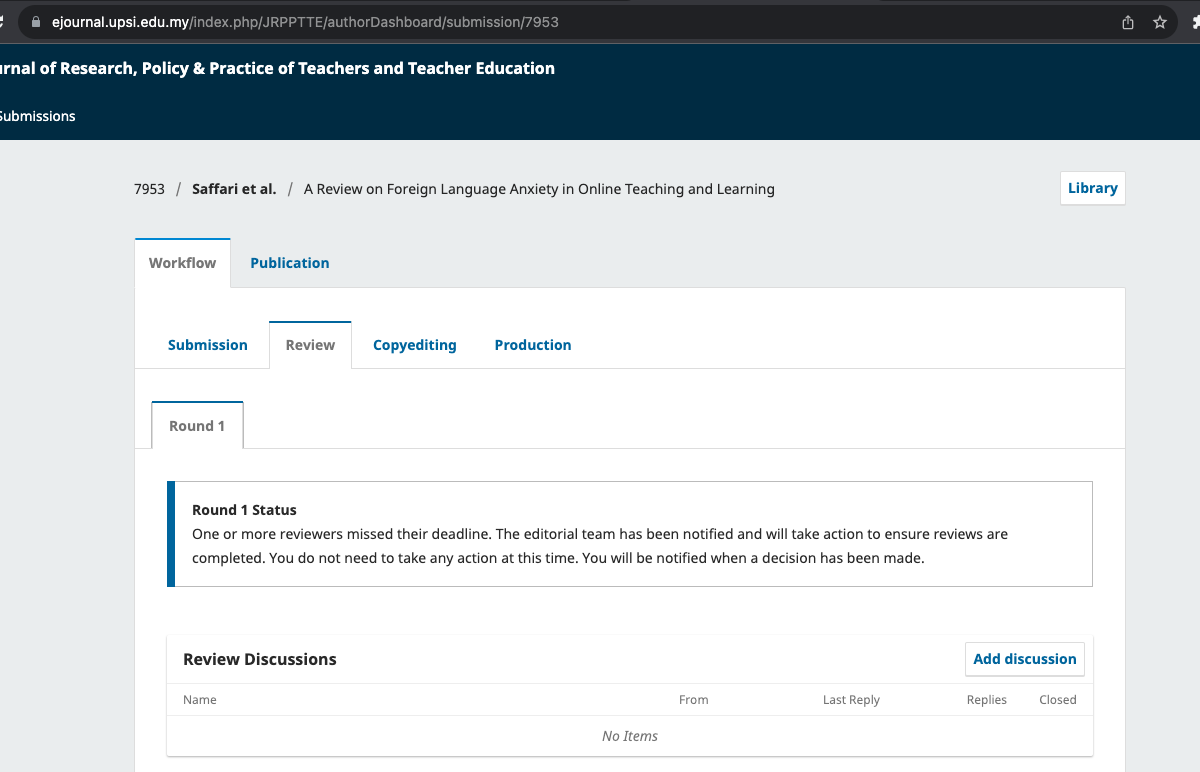The image size is (1200, 772).
Task: Go to the Copyediting stage tab
Action: [x=414, y=345]
